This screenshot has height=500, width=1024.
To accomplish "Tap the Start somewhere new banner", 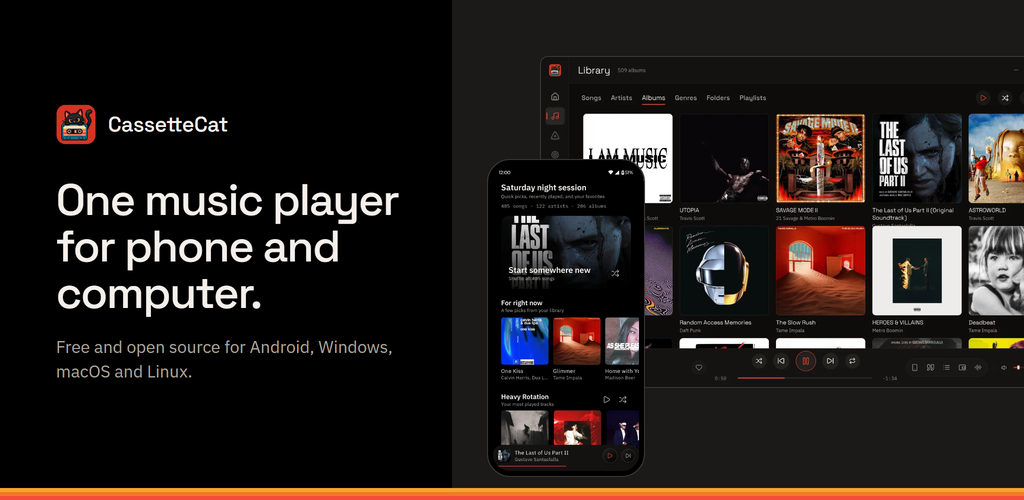I will (x=566, y=253).
